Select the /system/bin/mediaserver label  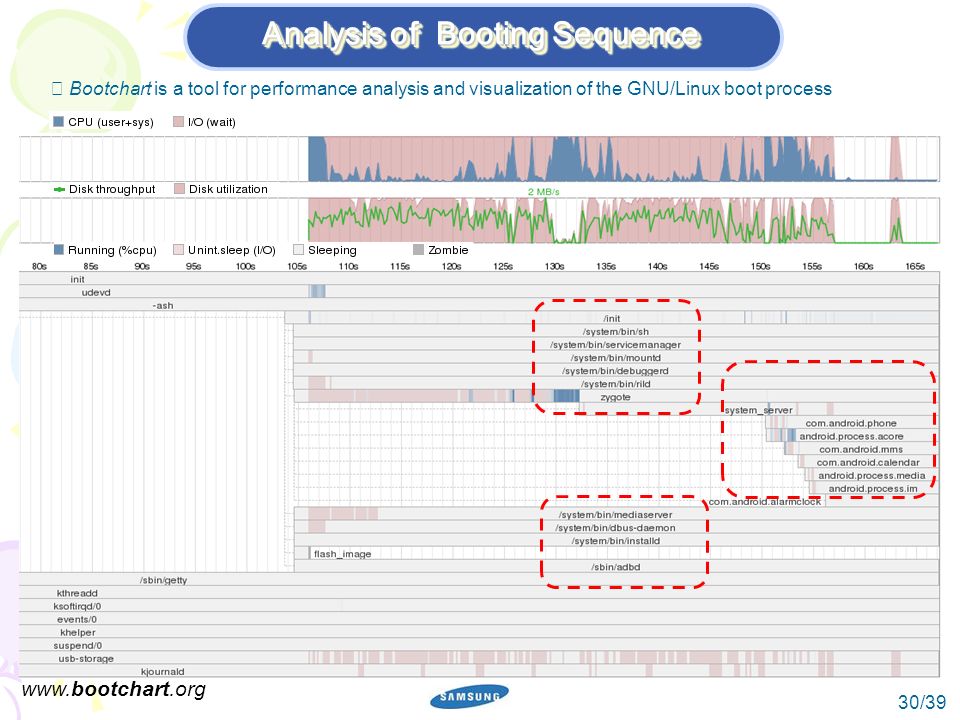pyautogui.click(x=615, y=515)
